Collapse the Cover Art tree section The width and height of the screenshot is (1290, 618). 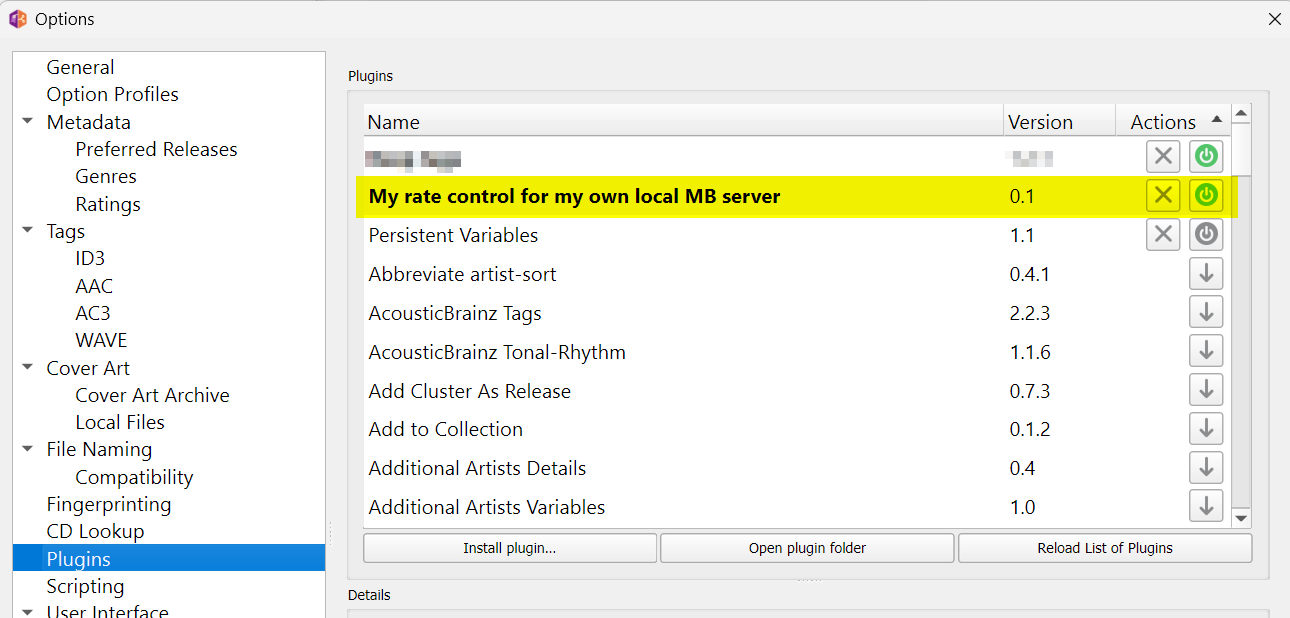(27, 368)
